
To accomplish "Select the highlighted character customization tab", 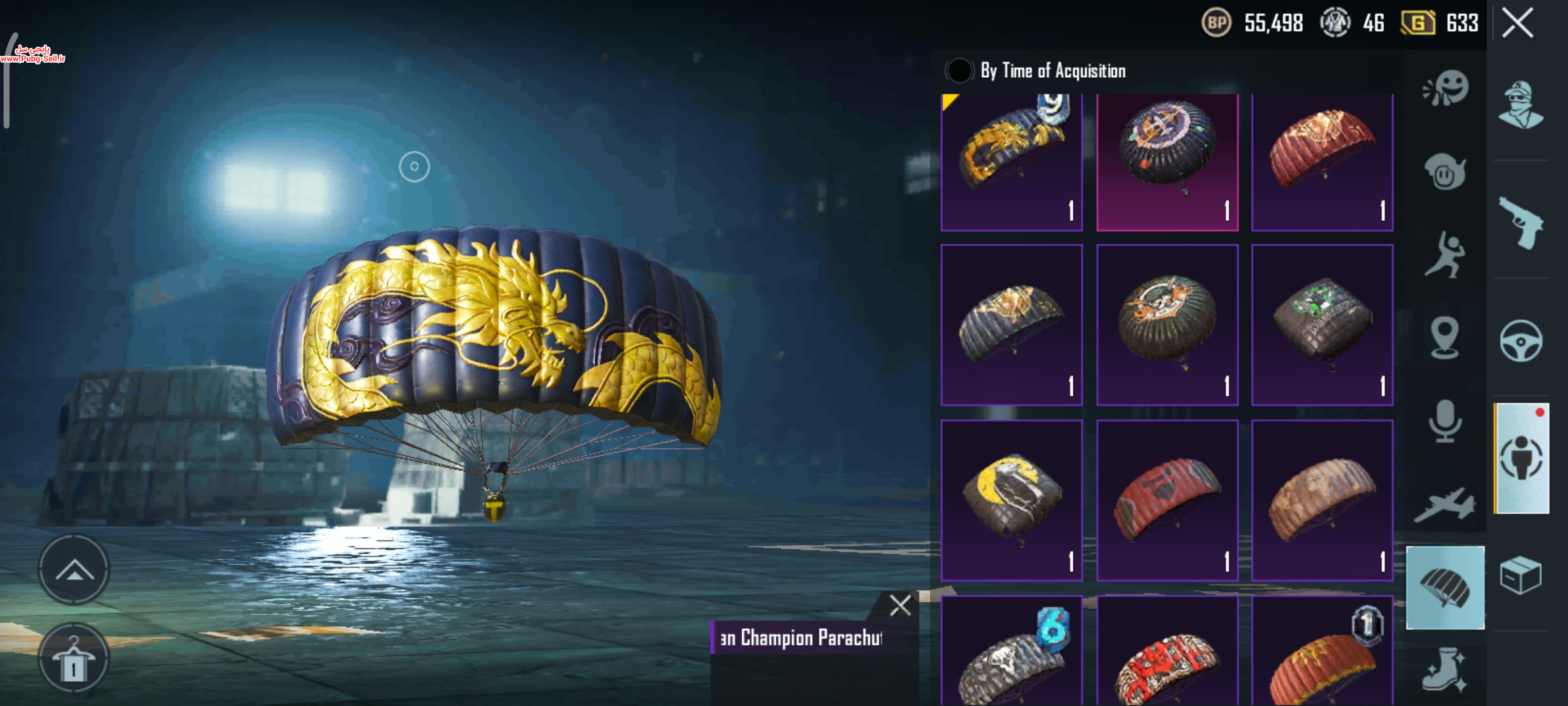I will pyautogui.click(x=1521, y=458).
